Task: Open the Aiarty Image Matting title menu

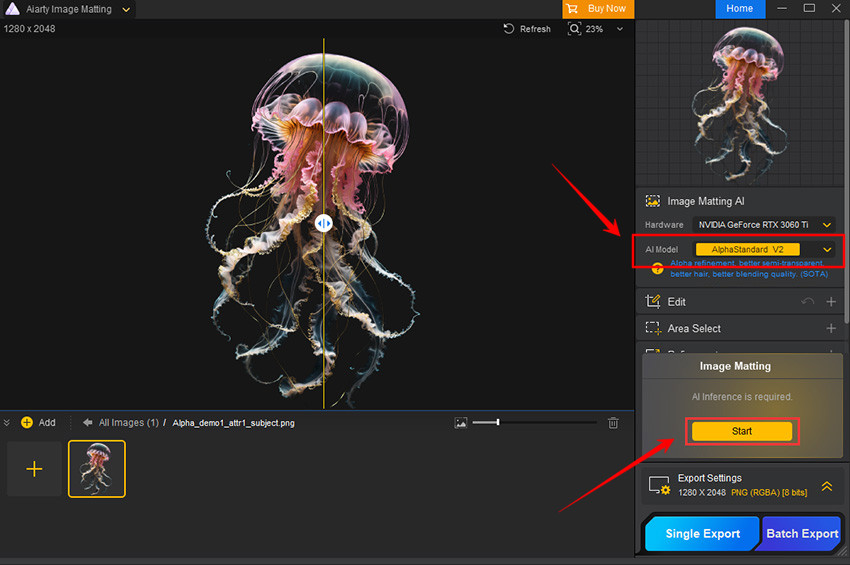Action: click(x=125, y=9)
